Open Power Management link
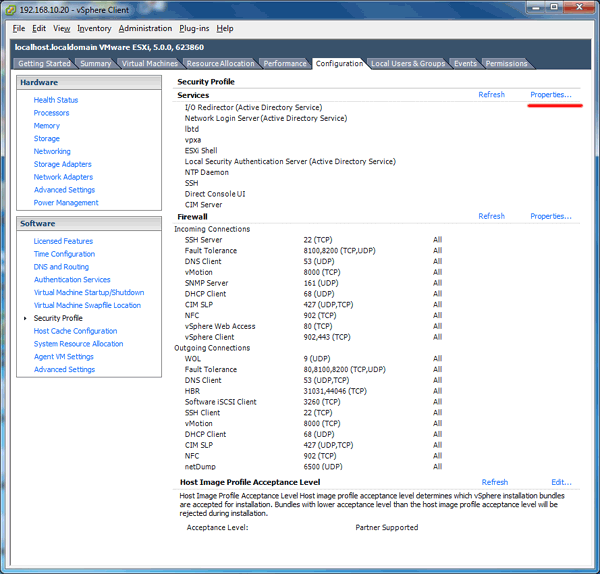This screenshot has width=600, height=574. pyautogui.click(x=66, y=202)
